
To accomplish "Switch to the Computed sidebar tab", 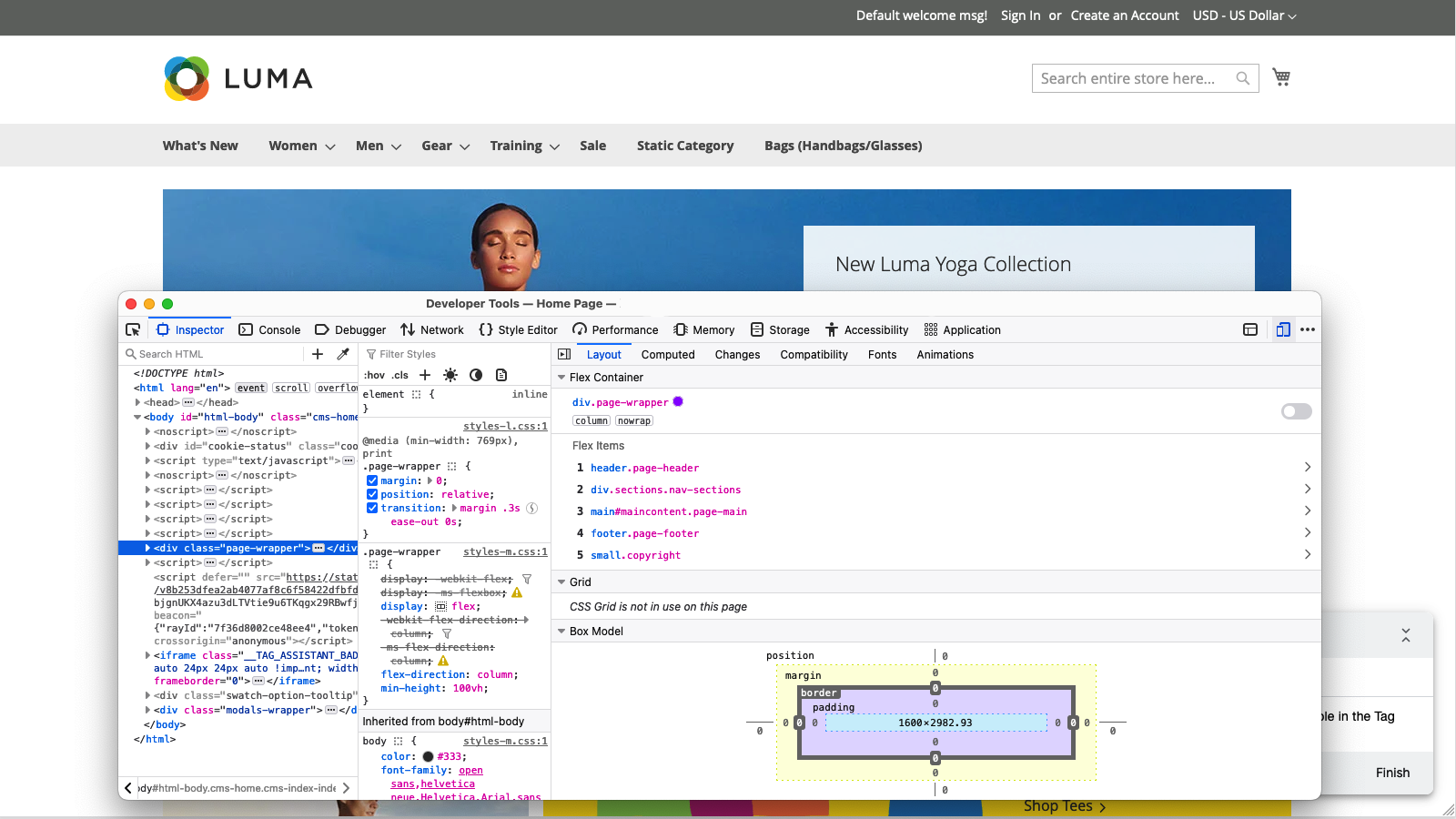I will click(x=668, y=355).
